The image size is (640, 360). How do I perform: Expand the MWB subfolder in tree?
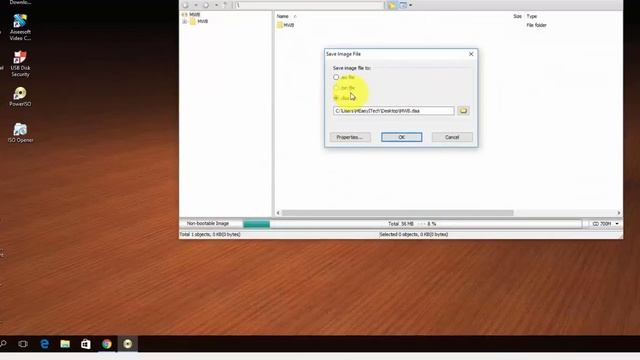point(184,22)
